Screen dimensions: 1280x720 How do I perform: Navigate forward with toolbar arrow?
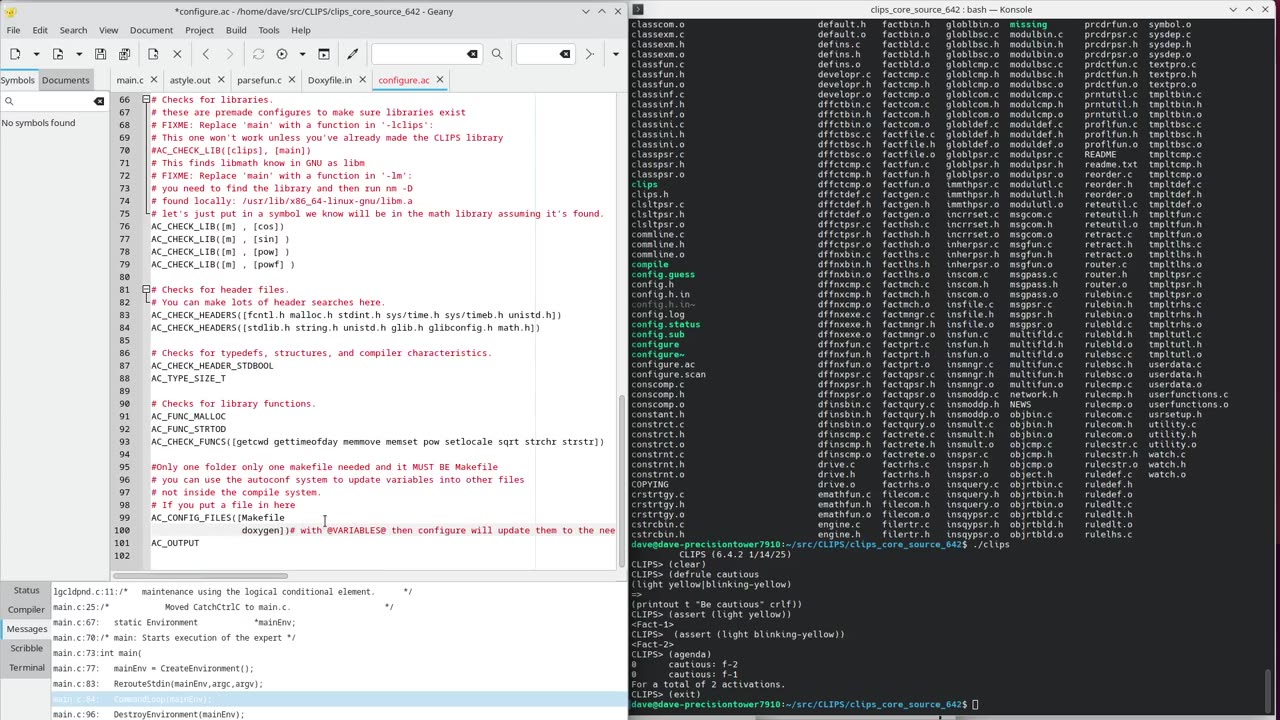pyautogui.click(x=230, y=54)
